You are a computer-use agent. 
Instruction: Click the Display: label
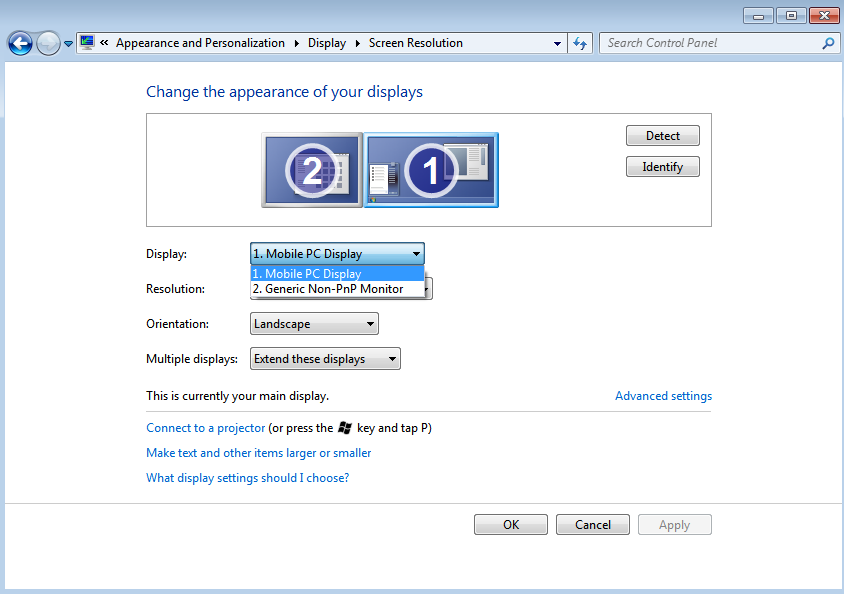[x=166, y=254]
